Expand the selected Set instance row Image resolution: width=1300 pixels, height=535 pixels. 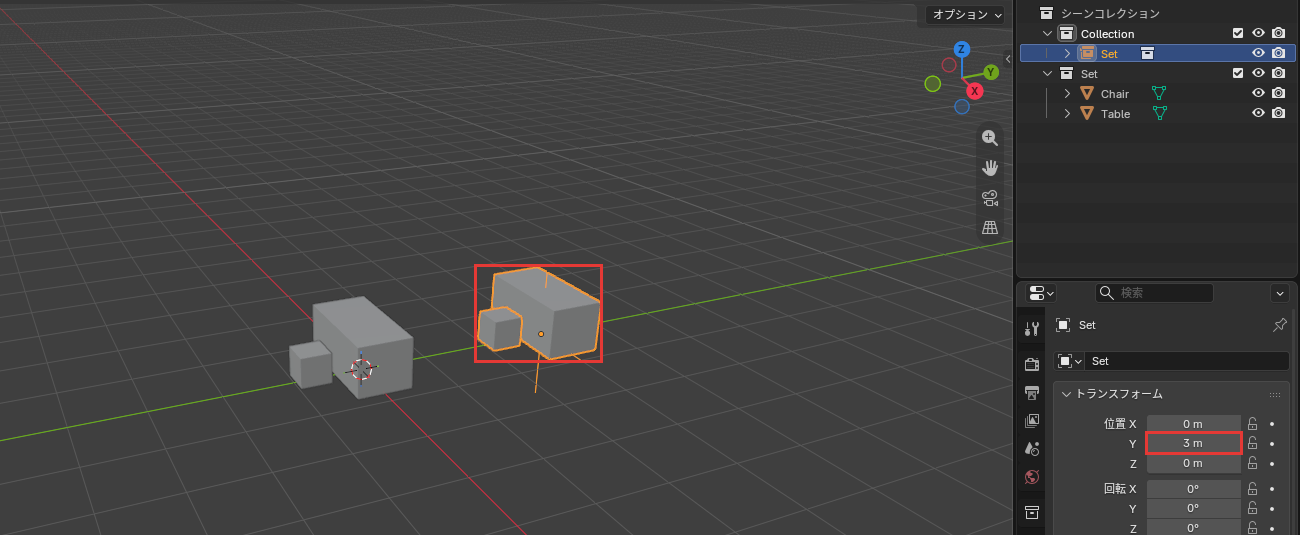[x=1067, y=53]
